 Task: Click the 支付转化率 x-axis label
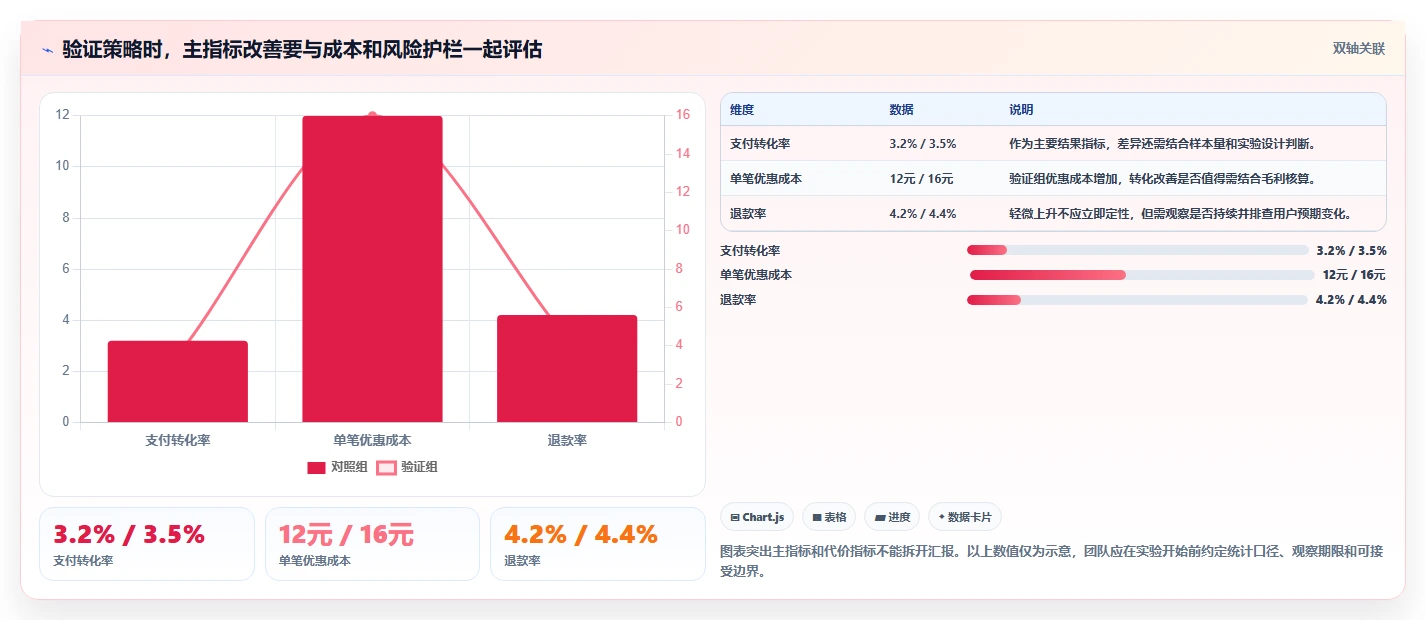pos(178,440)
